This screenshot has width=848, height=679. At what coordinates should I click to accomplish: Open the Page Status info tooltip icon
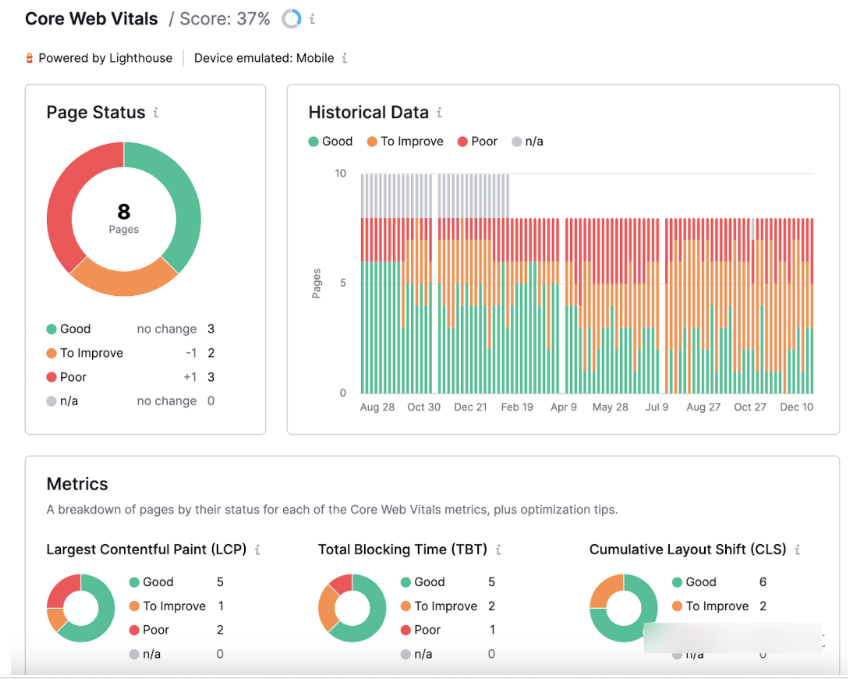tap(156, 113)
